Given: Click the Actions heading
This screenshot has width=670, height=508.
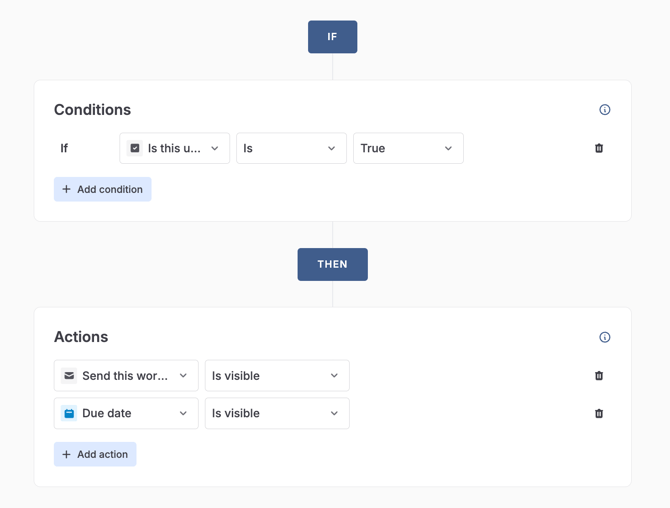Looking at the screenshot, I should 81,337.
